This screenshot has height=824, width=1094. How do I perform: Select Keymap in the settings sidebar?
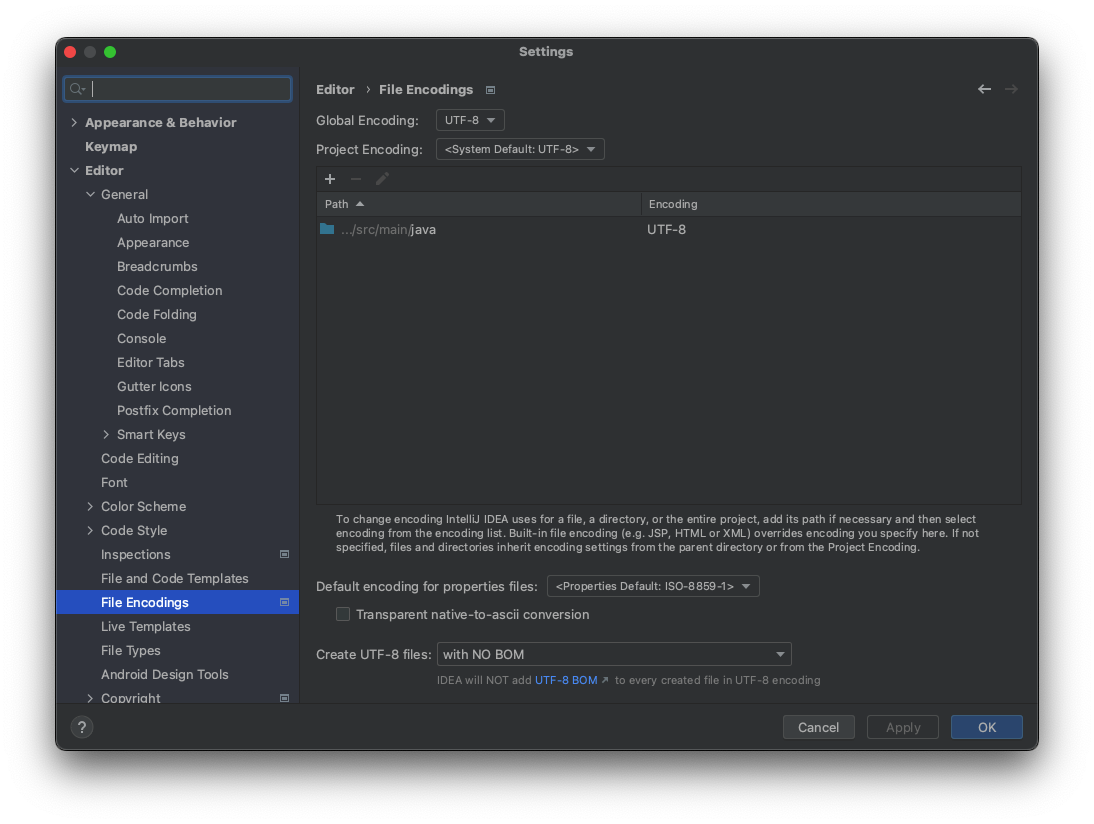click(111, 146)
